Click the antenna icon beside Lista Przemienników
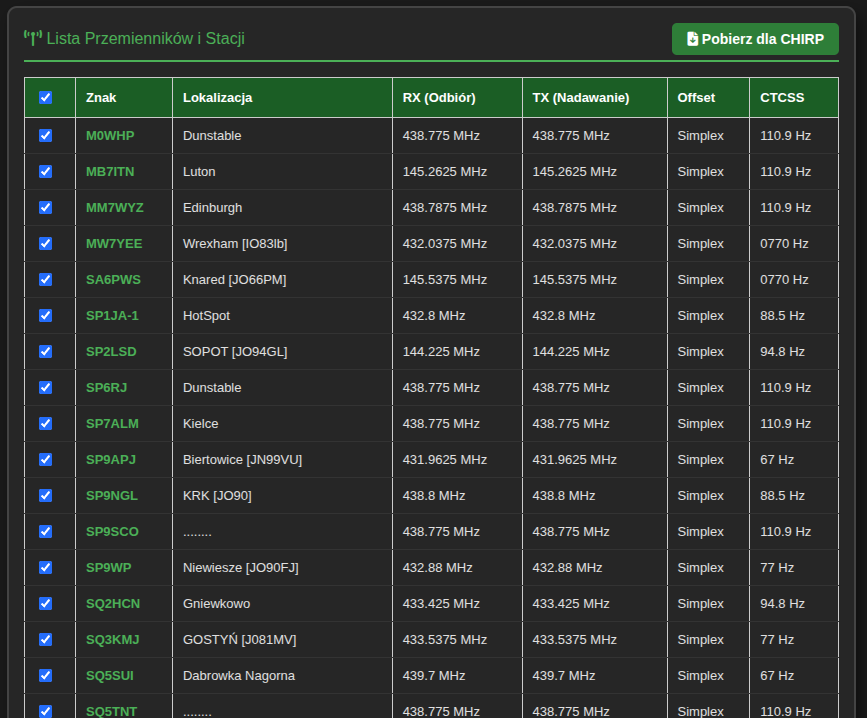The width and height of the screenshot is (867, 718). (x=33, y=39)
